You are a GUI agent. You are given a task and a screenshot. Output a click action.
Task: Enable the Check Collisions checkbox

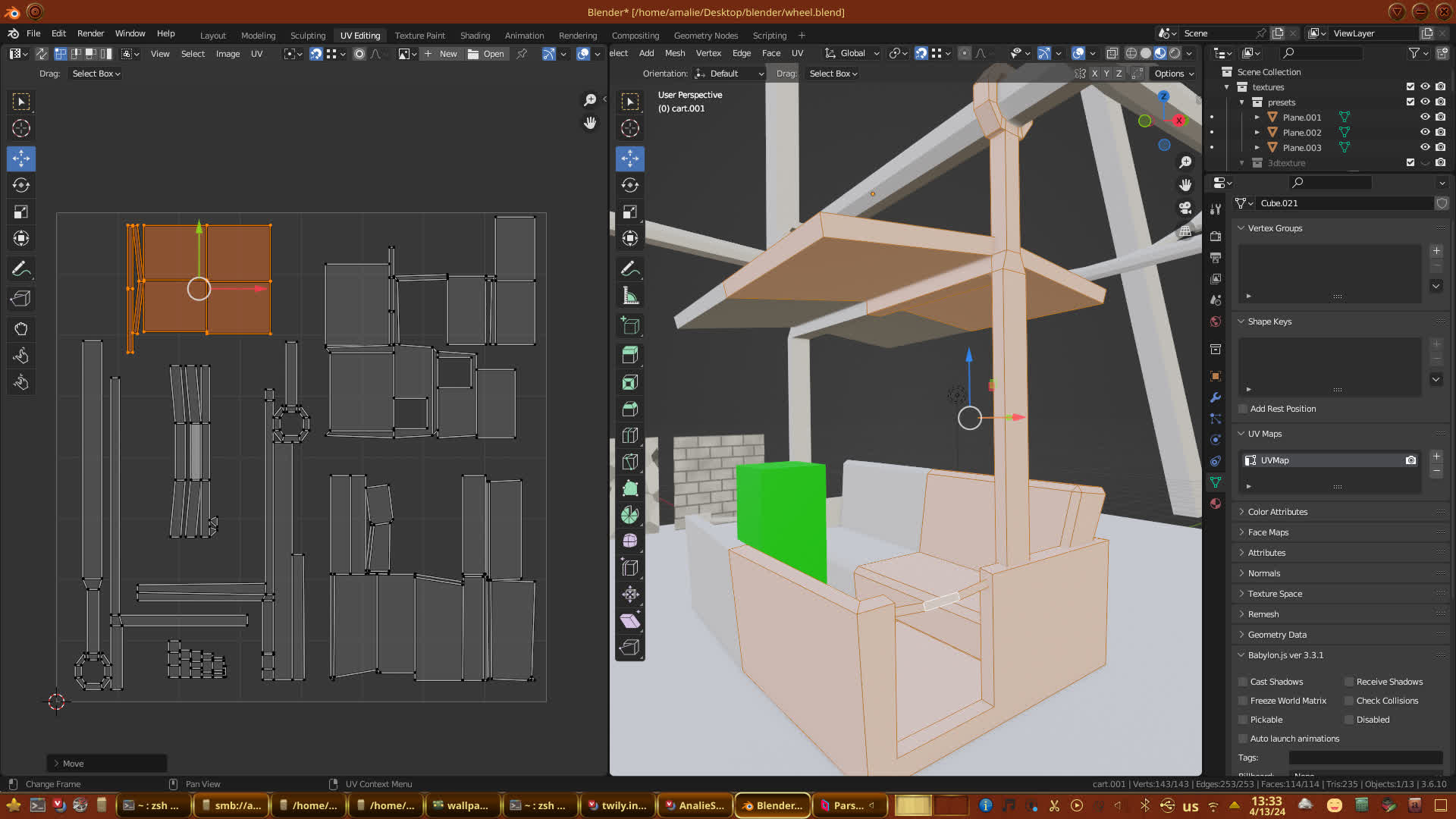pos(1349,701)
